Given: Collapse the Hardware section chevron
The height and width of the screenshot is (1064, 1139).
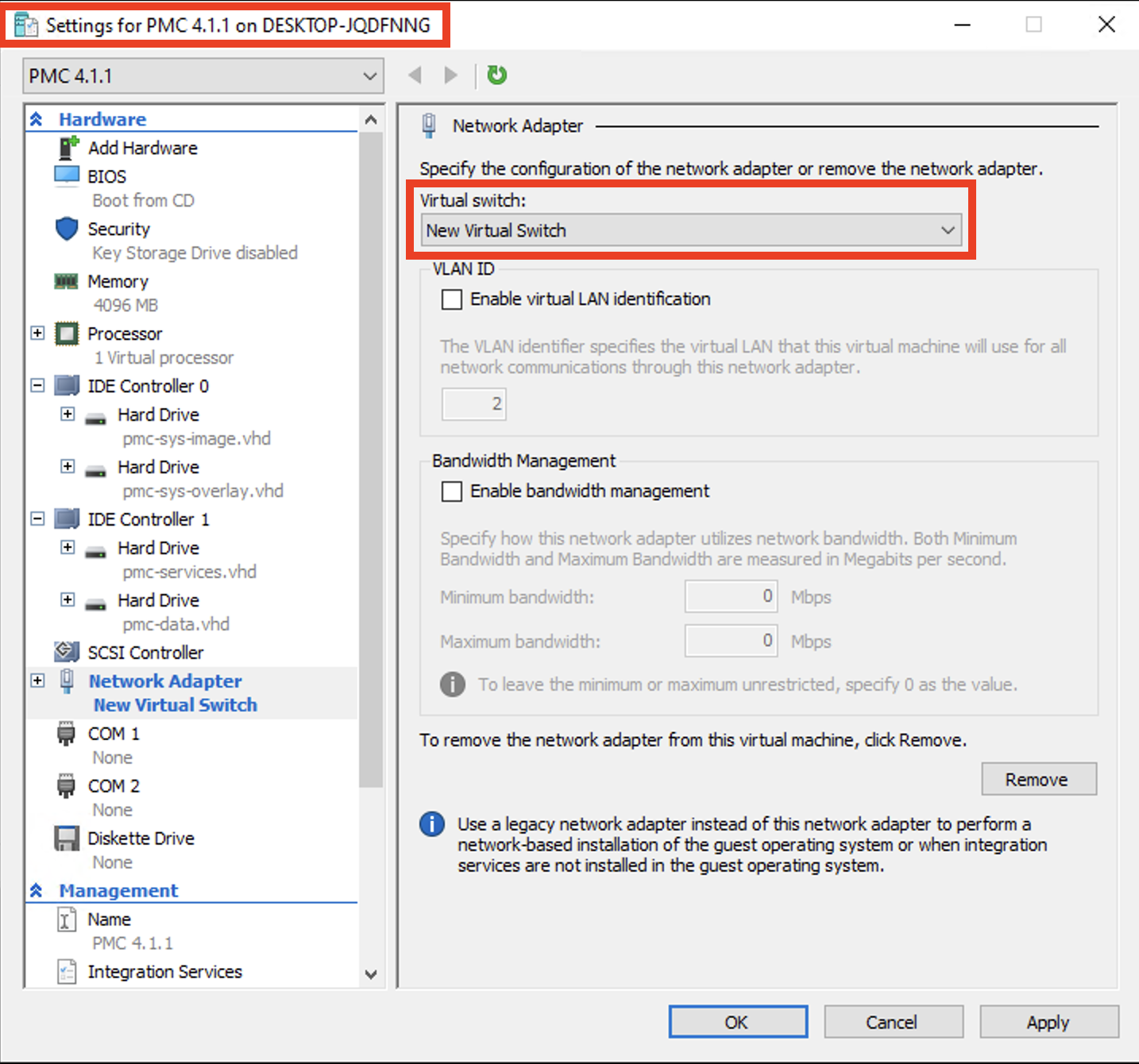Looking at the screenshot, I should click(x=37, y=119).
